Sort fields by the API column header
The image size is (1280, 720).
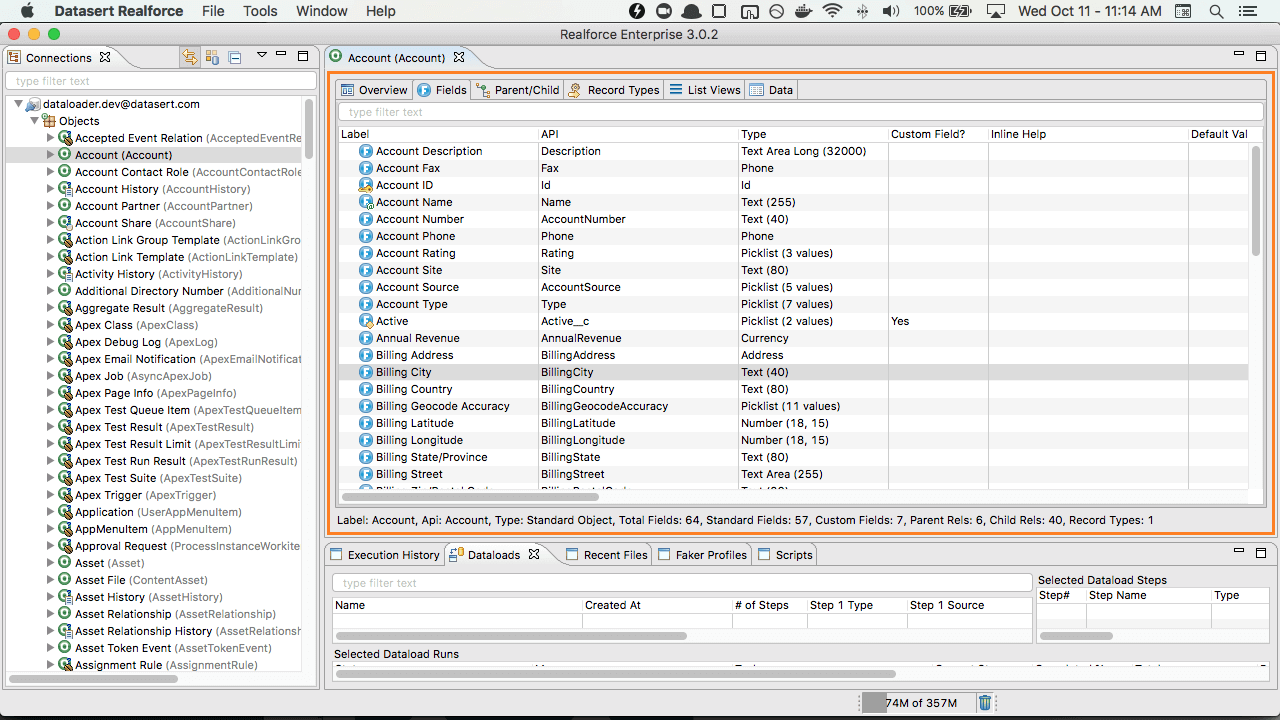pos(638,134)
